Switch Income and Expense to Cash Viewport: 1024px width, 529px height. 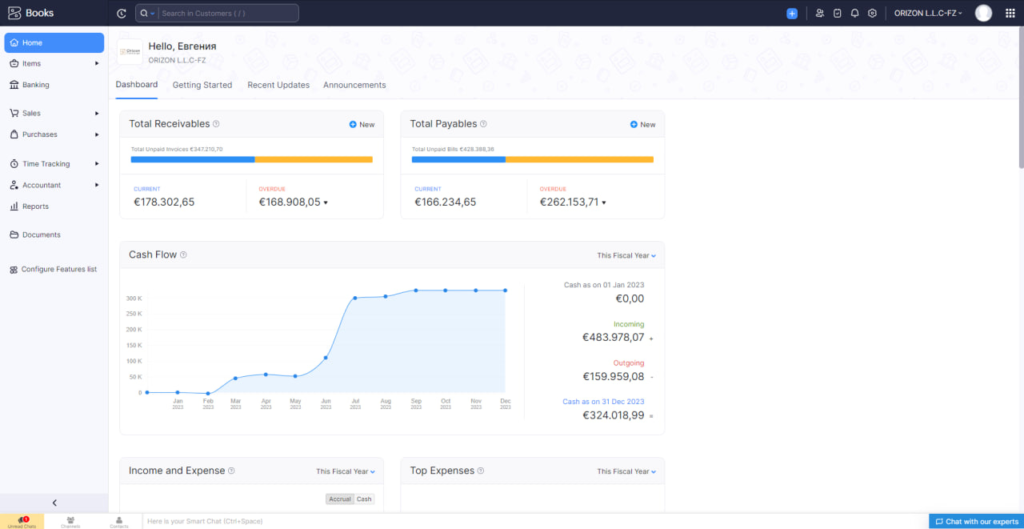click(364, 499)
